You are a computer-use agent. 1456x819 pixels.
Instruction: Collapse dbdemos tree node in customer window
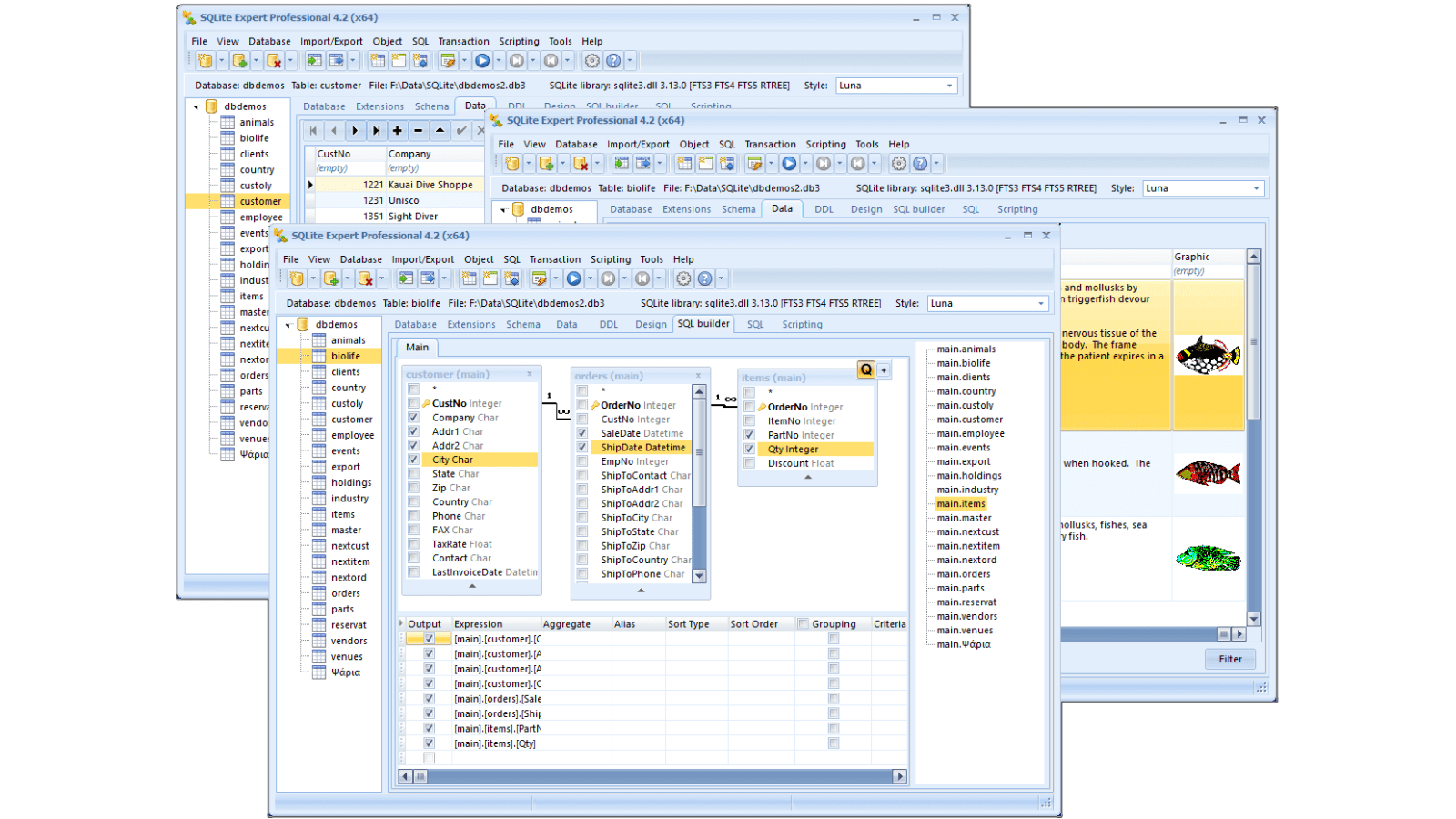196,106
